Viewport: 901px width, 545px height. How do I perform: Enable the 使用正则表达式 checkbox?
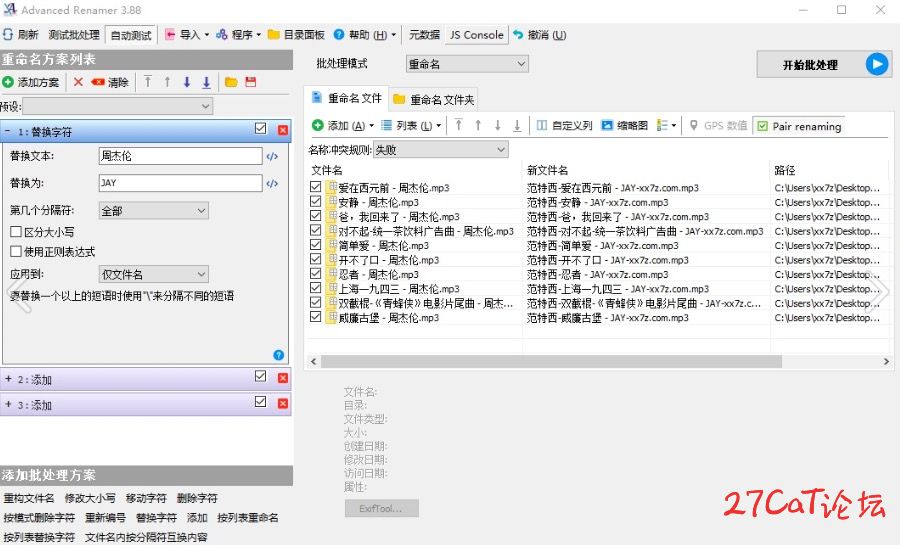click(16, 251)
